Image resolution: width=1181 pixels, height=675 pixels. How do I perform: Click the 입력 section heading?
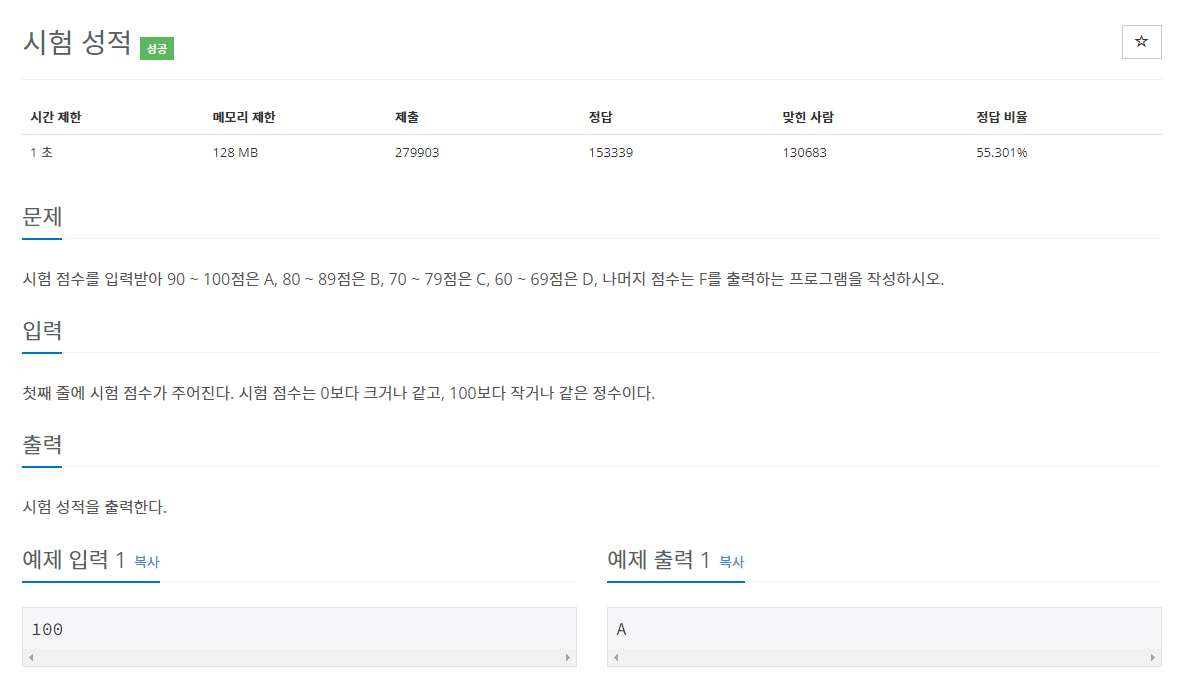click(42, 331)
